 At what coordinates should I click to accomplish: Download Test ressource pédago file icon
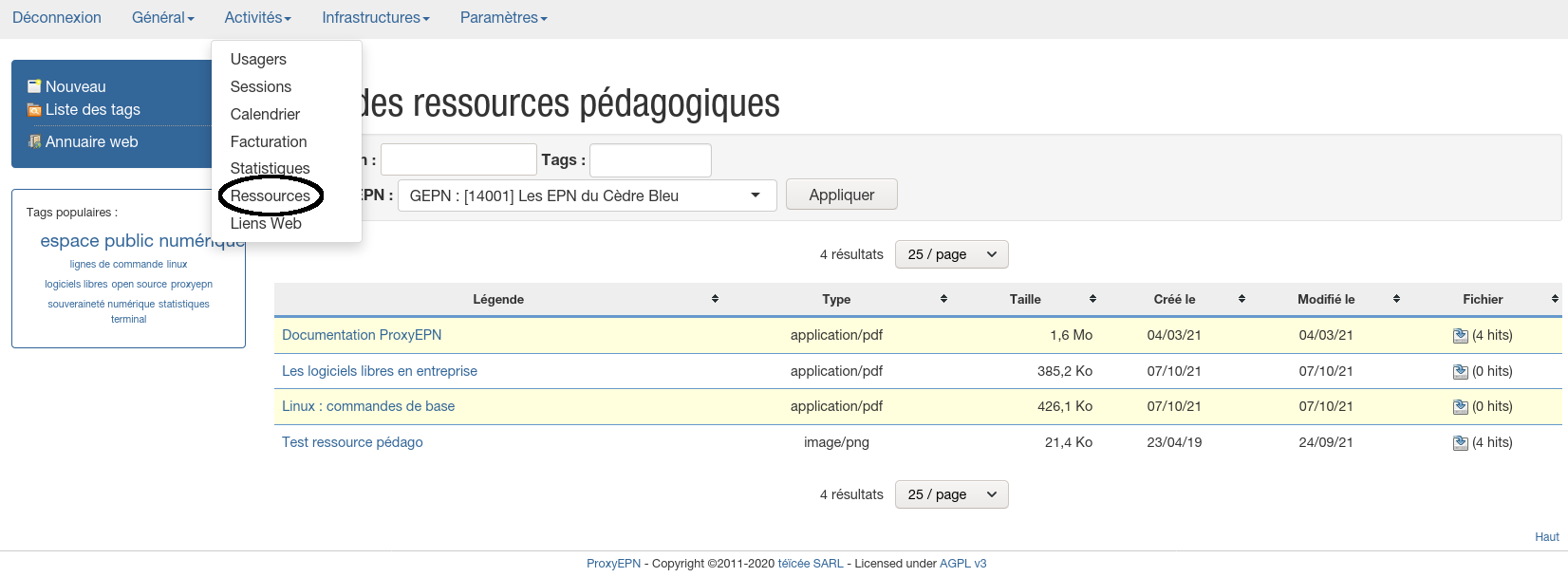(x=1460, y=443)
